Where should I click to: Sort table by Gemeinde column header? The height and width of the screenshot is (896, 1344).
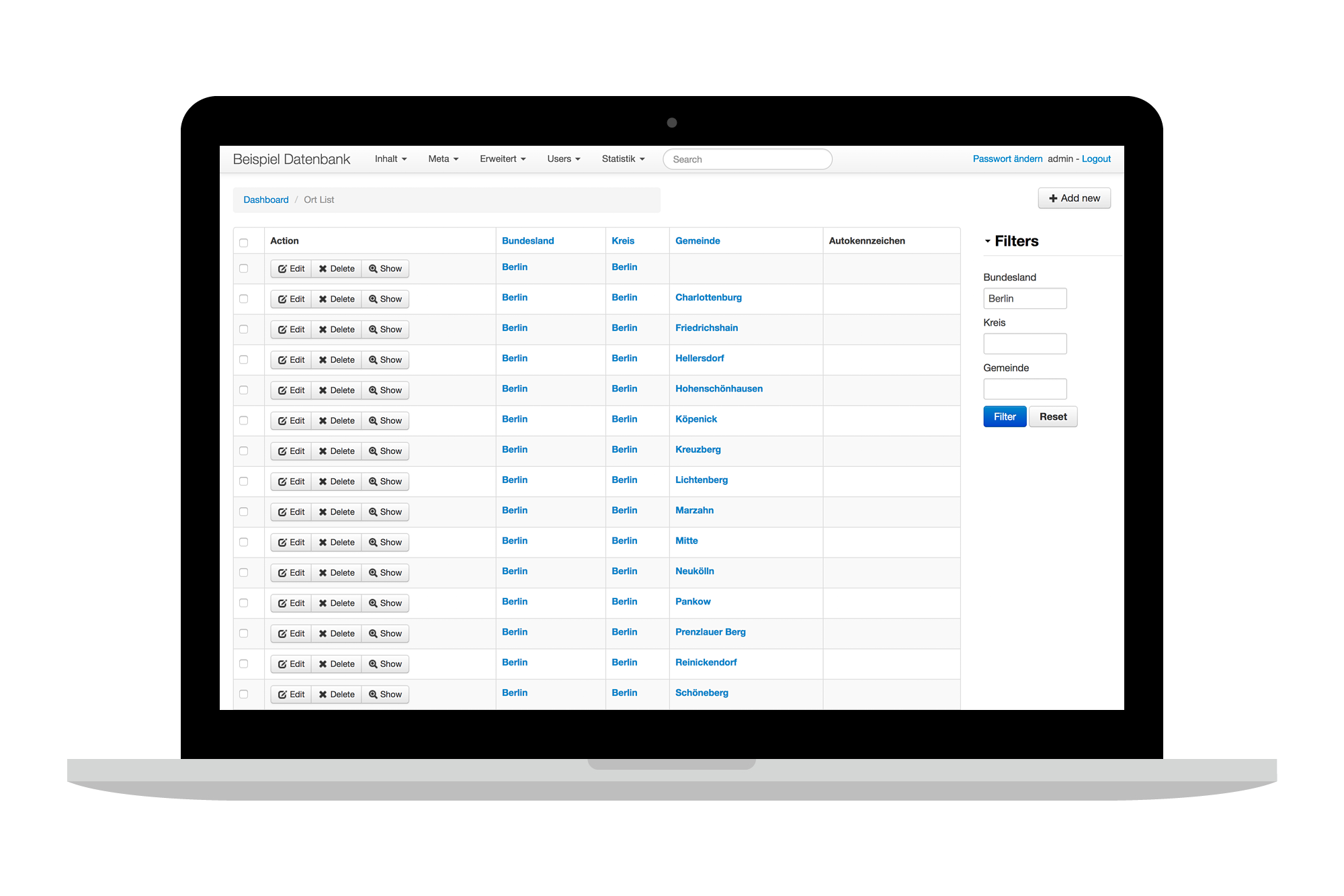tap(698, 241)
